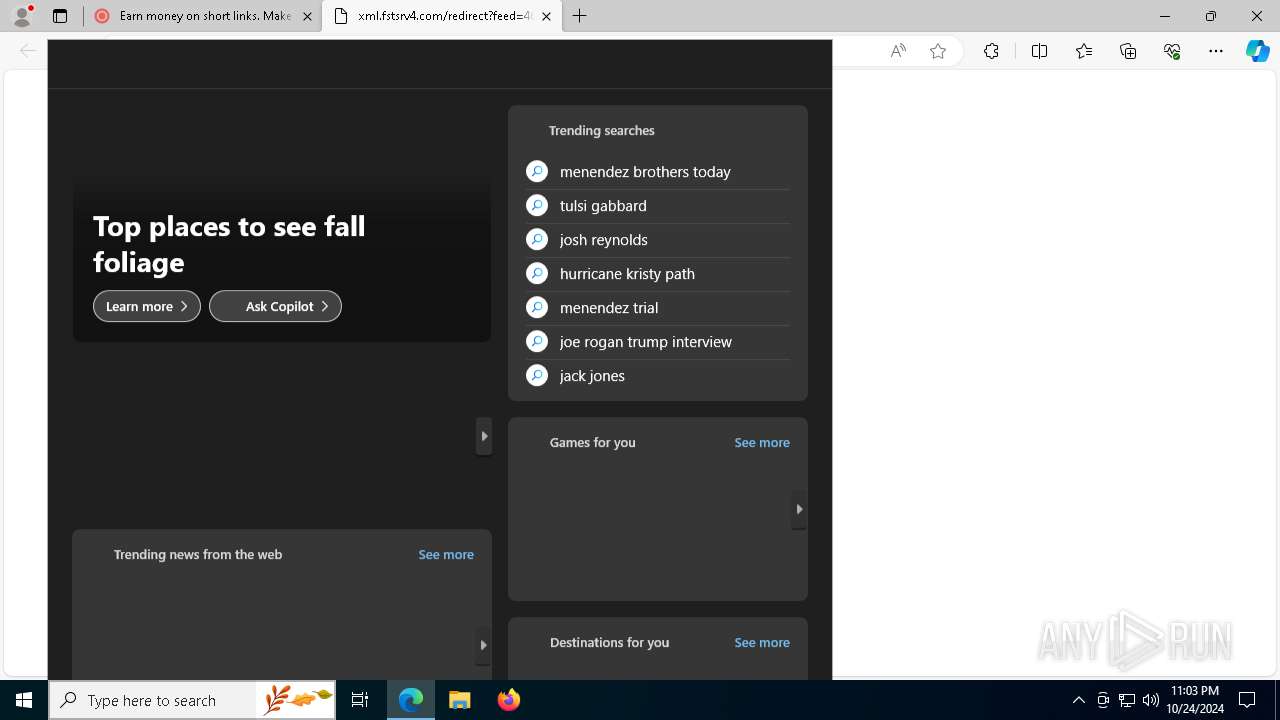This screenshot has width=1280, height=720.
Task: Search 'jack jones' trending item
Action: tap(658, 376)
